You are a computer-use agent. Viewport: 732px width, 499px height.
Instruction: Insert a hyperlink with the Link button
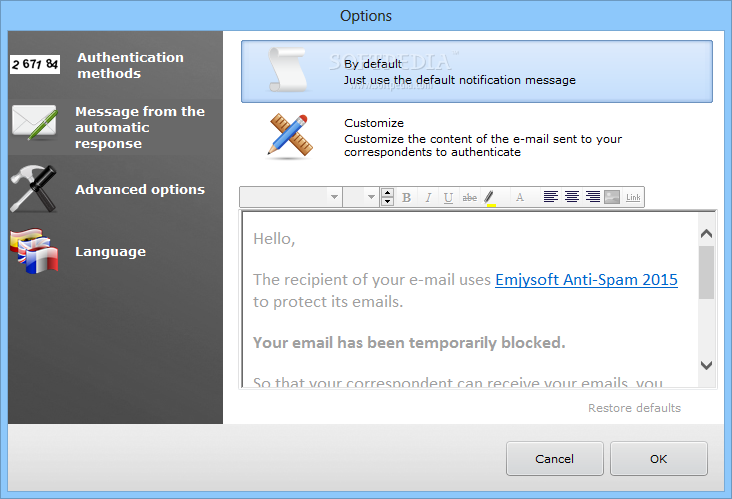[x=633, y=198]
